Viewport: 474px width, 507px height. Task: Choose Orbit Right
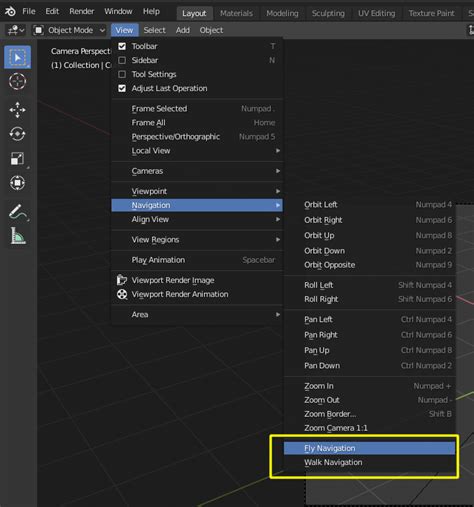pyautogui.click(x=370, y=220)
